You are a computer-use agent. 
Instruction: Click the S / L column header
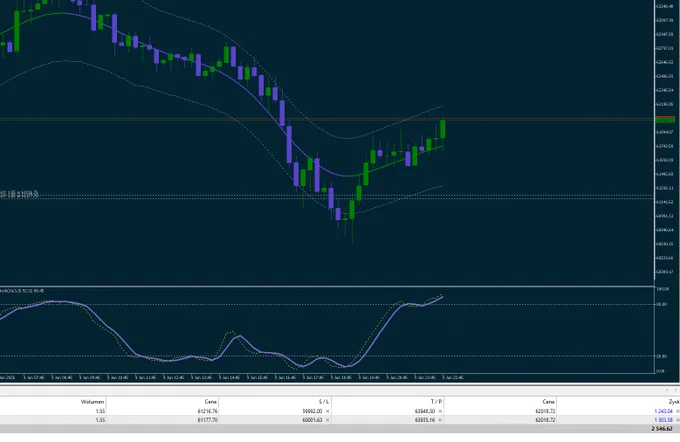pyautogui.click(x=324, y=402)
